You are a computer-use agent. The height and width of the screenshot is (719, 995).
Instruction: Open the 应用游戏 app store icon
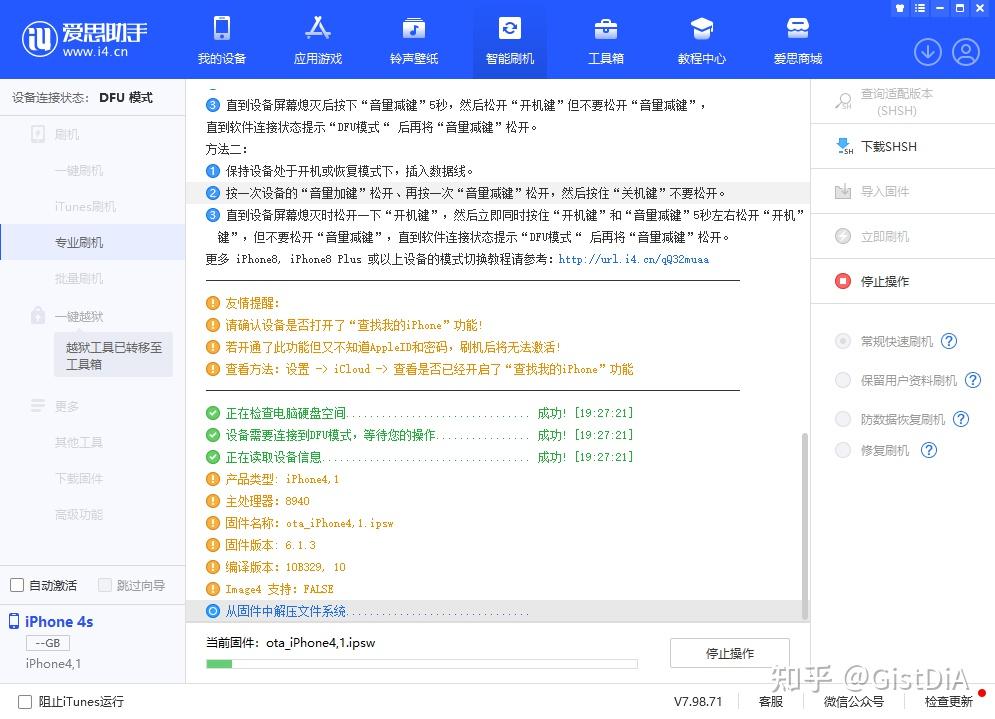click(318, 29)
